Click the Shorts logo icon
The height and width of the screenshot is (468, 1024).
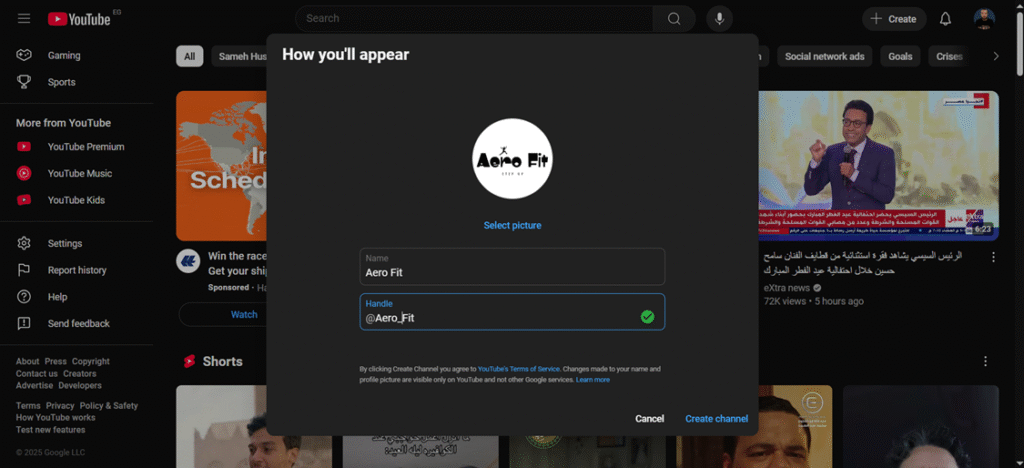[189, 362]
